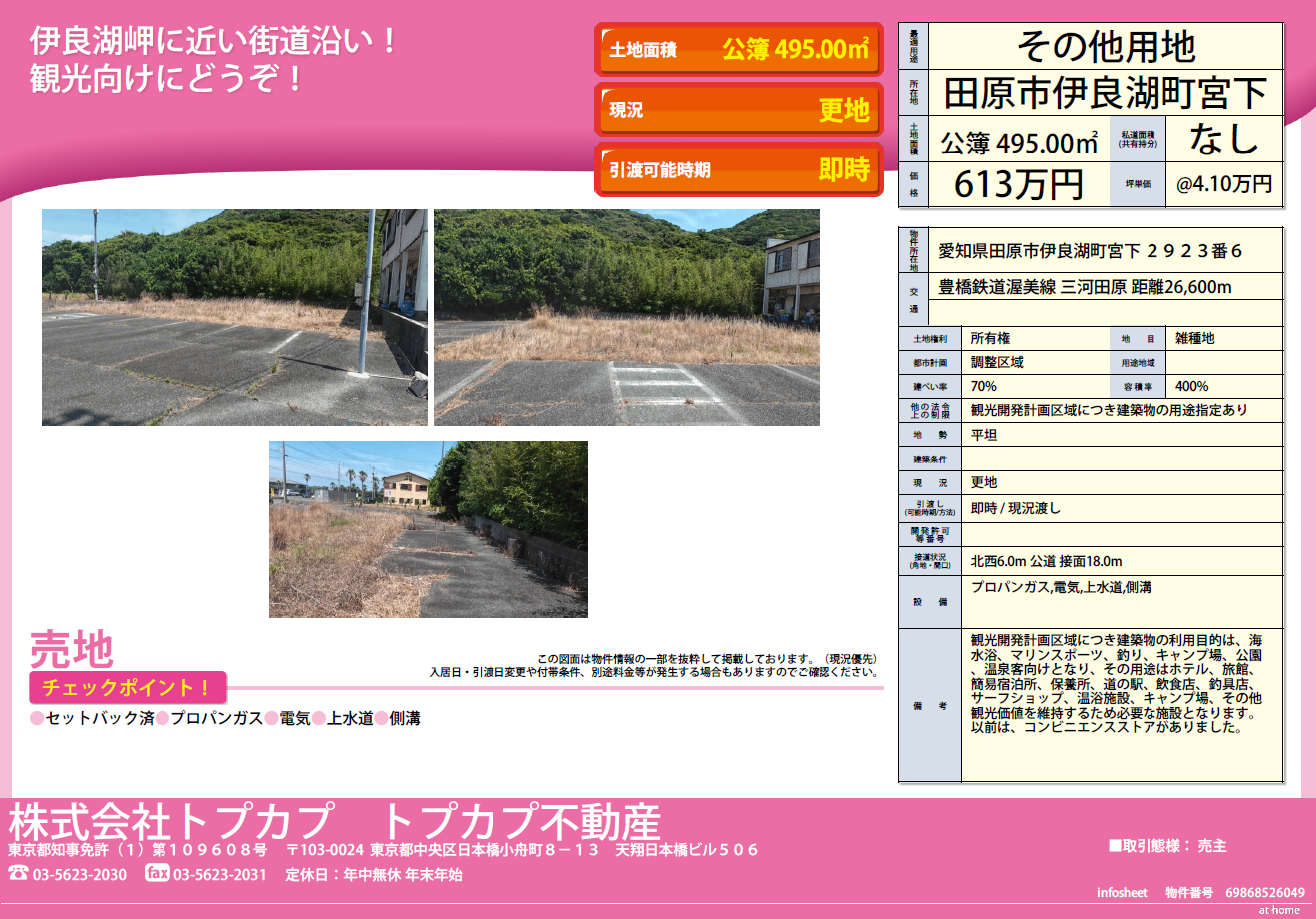1316x919 pixels.
Task: Click the pink bullet before 側溝
Action: click(382, 718)
